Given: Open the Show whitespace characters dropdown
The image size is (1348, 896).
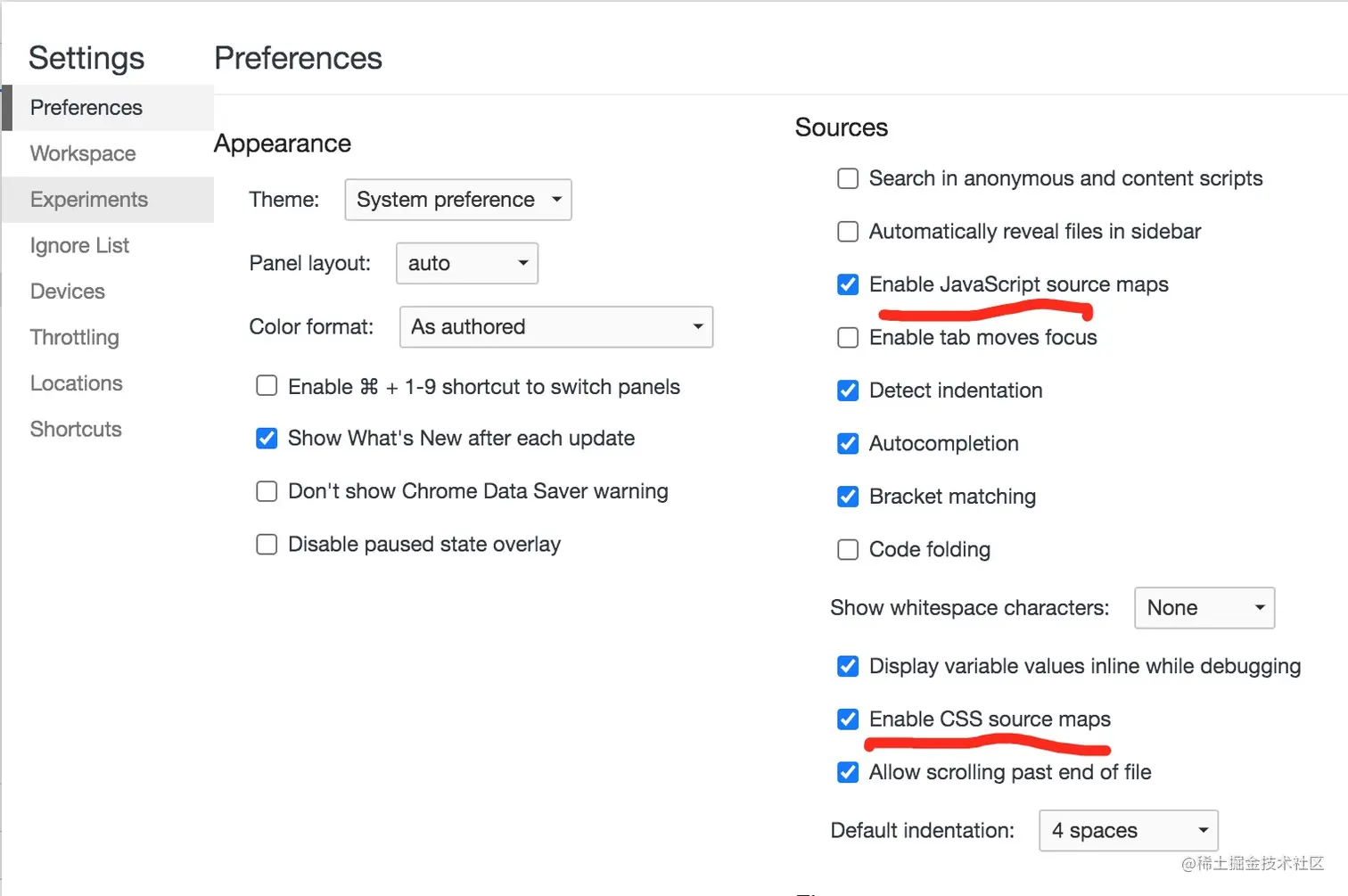Looking at the screenshot, I should (1204, 608).
